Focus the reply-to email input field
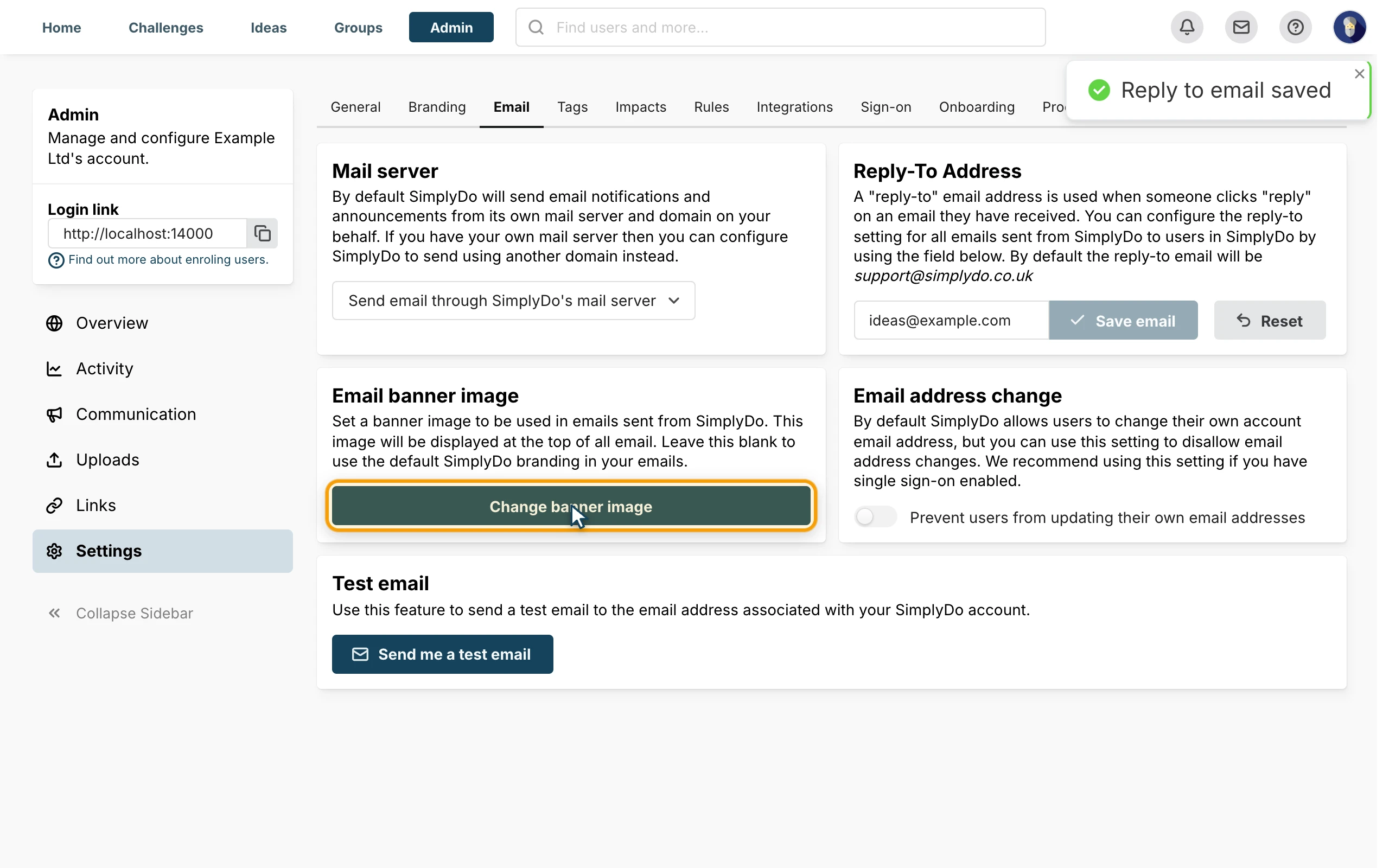 [952, 320]
